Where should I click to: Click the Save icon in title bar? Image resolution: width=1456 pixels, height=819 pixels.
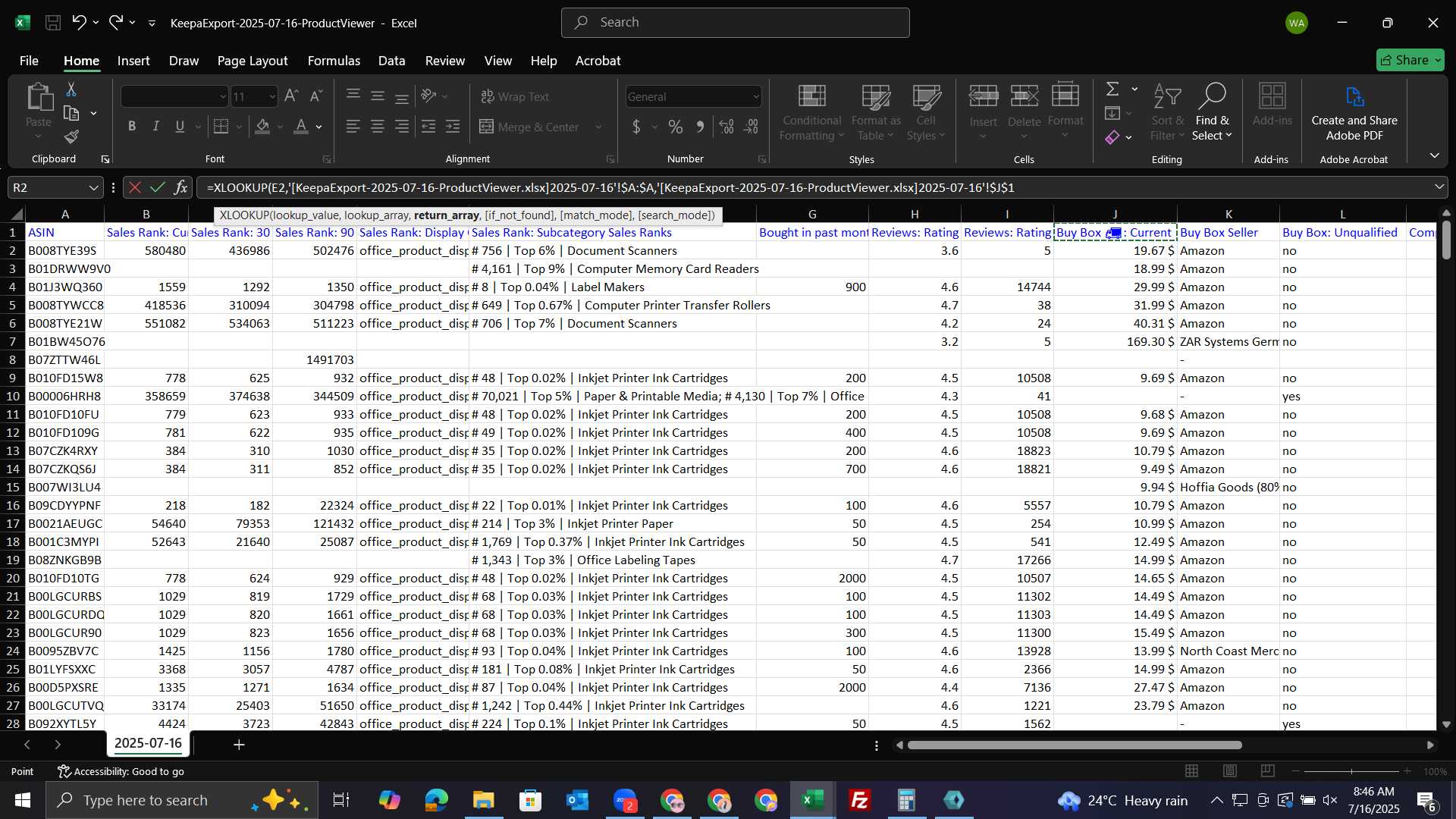(53, 23)
